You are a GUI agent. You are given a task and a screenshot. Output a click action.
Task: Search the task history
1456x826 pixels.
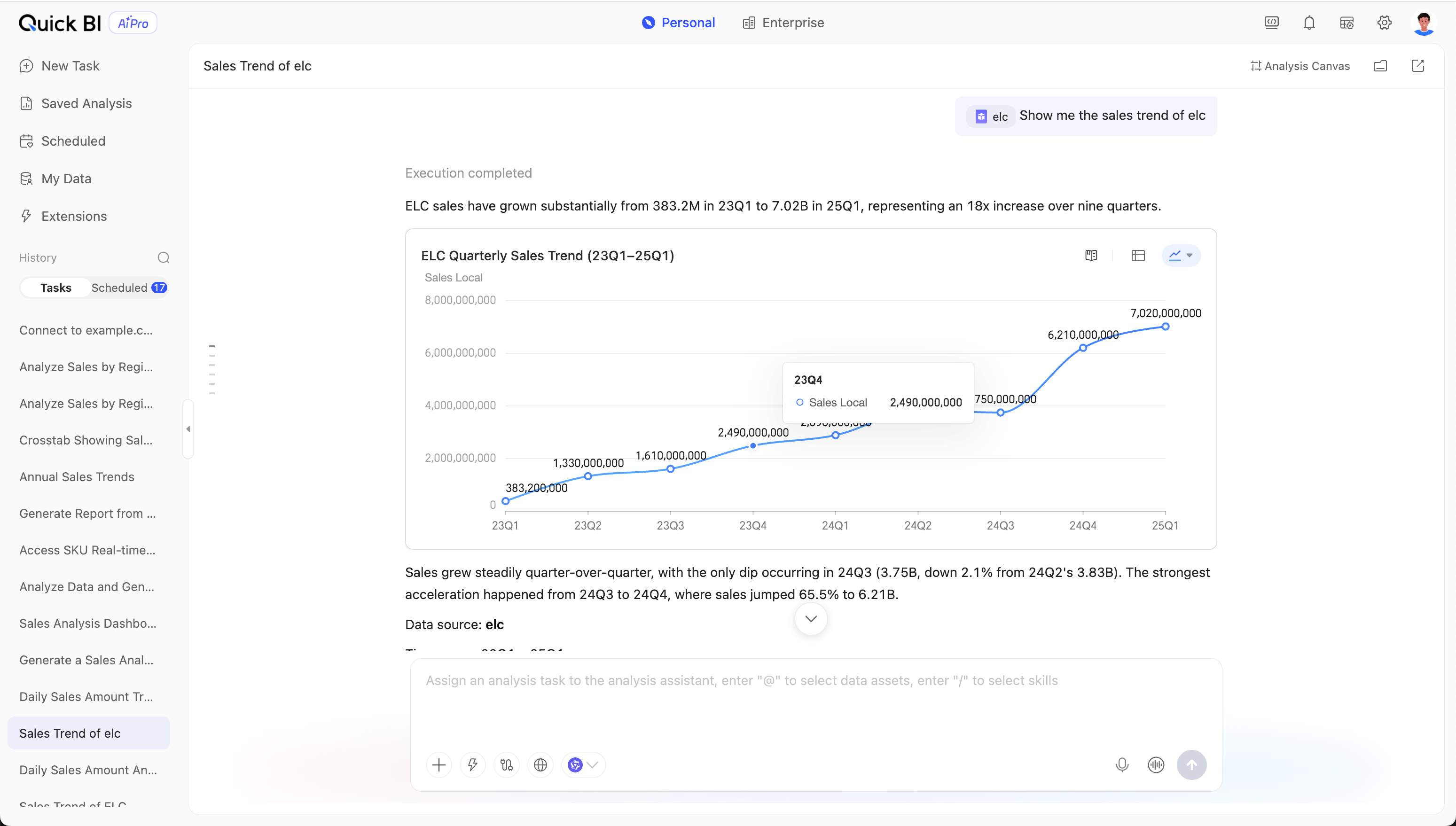[164, 257]
